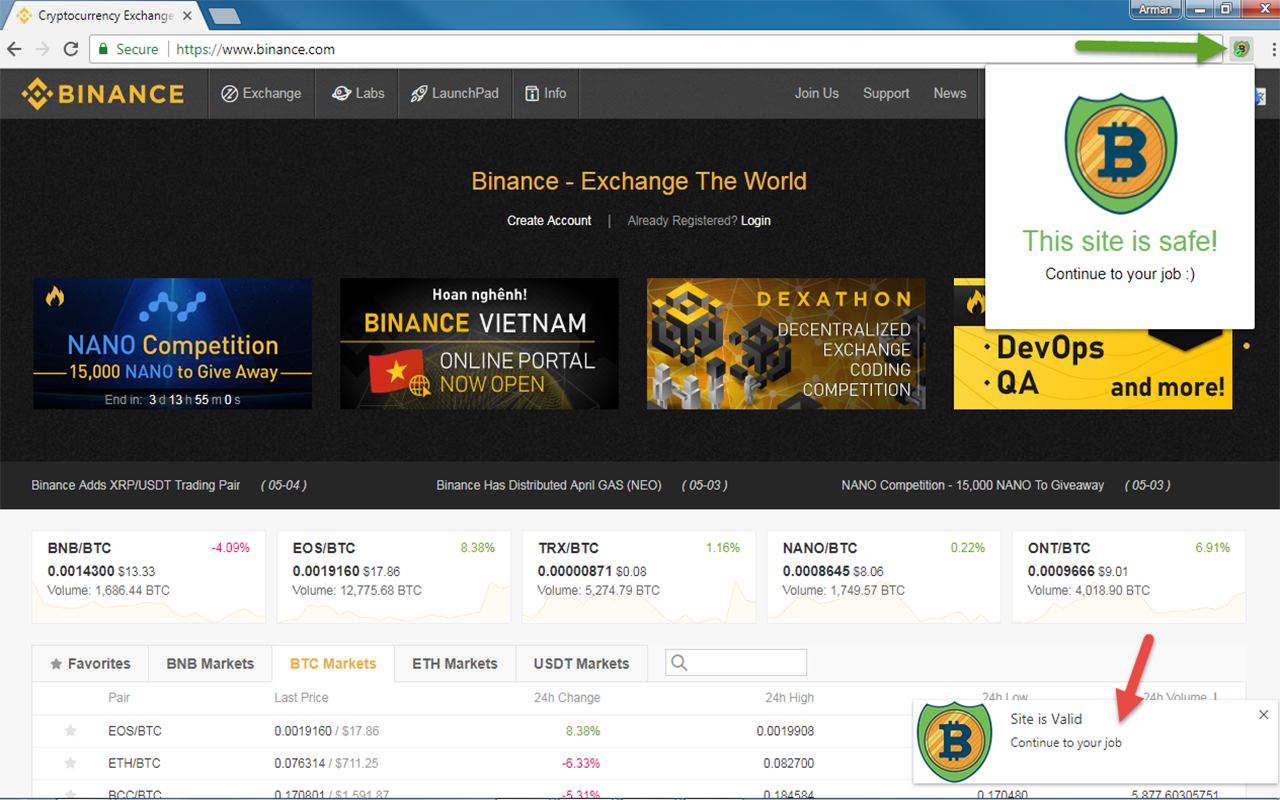Sort by the Pair column header
The width and height of the screenshot is (1280, 800).
point(119,698)
